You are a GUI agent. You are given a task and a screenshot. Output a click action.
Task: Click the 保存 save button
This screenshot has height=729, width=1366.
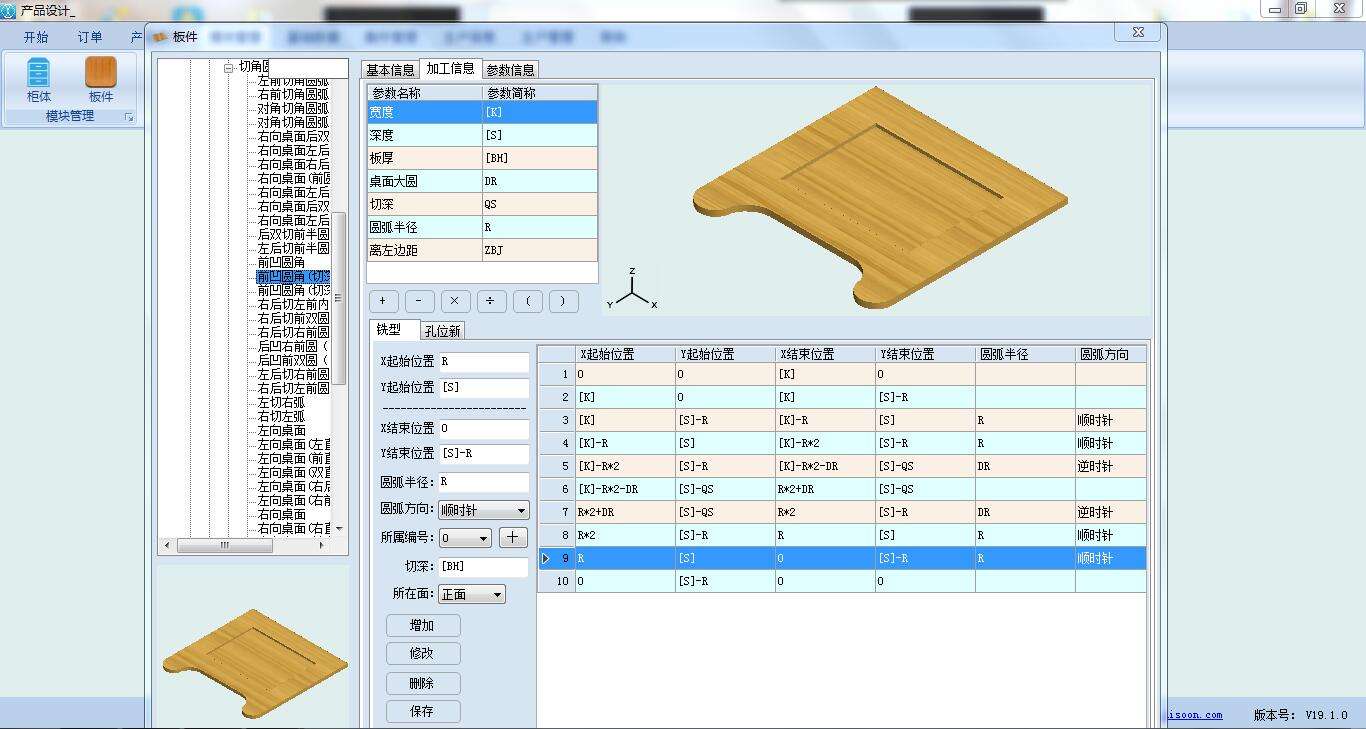click(422, 711)
